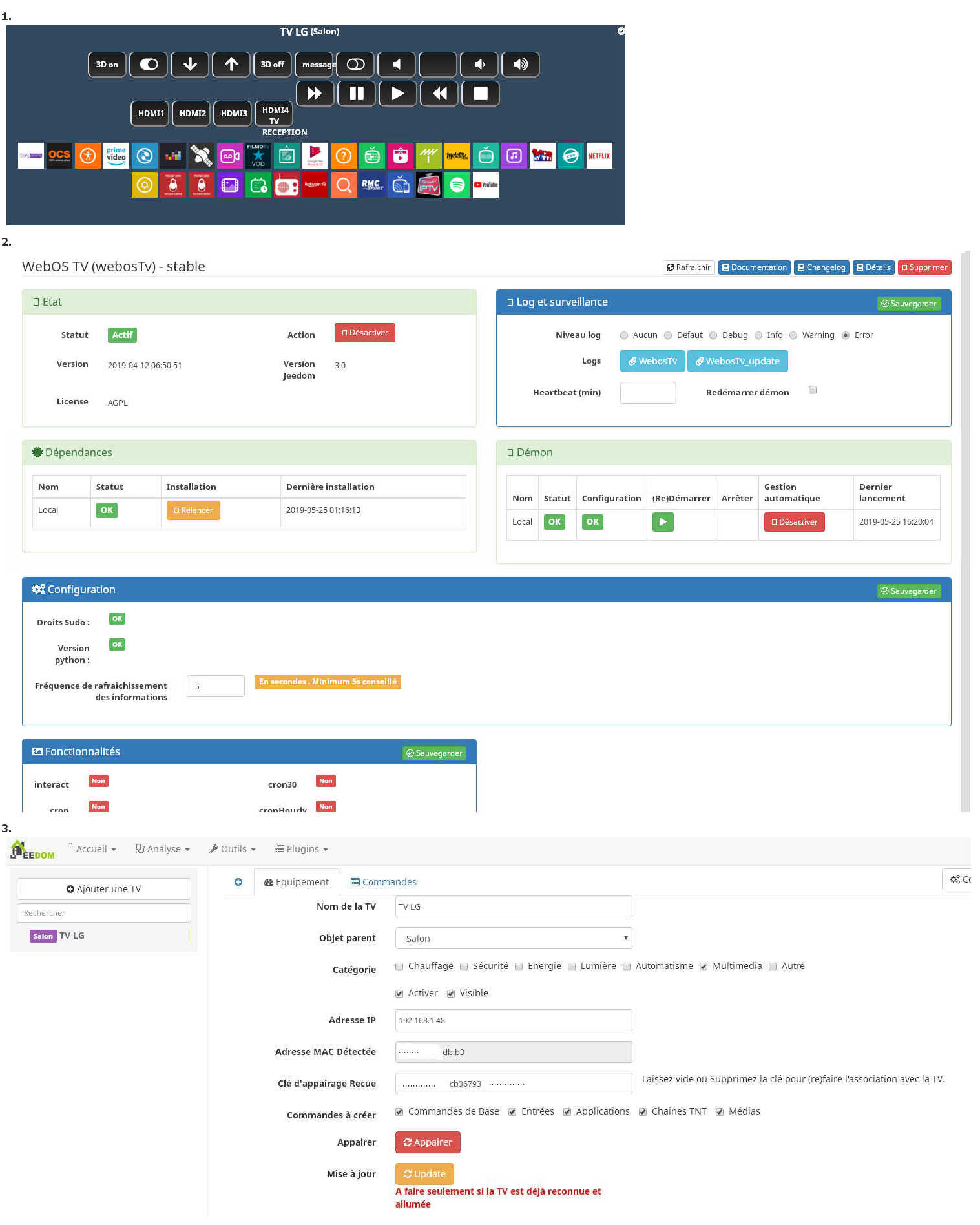Viewport: 980px width, 1225px height.
Task: Open the Rakuten TV app tile
Action: [x=315, y=185]
